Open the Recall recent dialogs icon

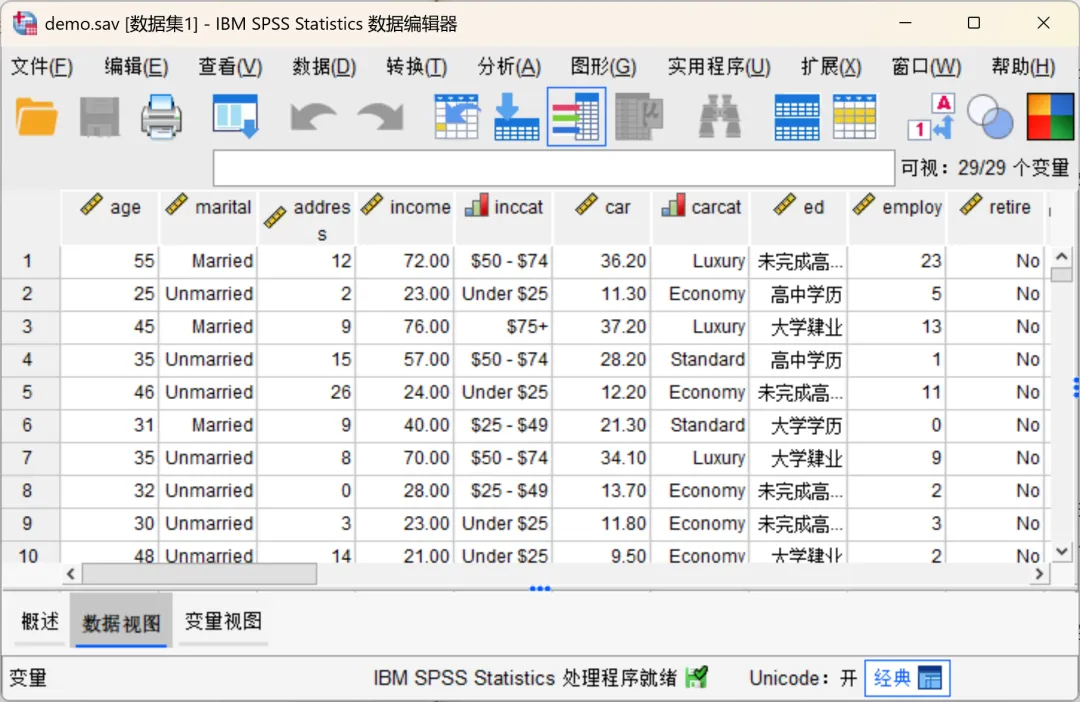(236, 116)
